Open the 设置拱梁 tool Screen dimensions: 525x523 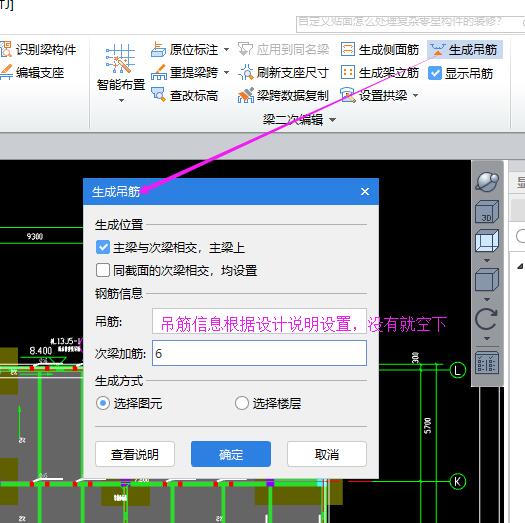374,95
